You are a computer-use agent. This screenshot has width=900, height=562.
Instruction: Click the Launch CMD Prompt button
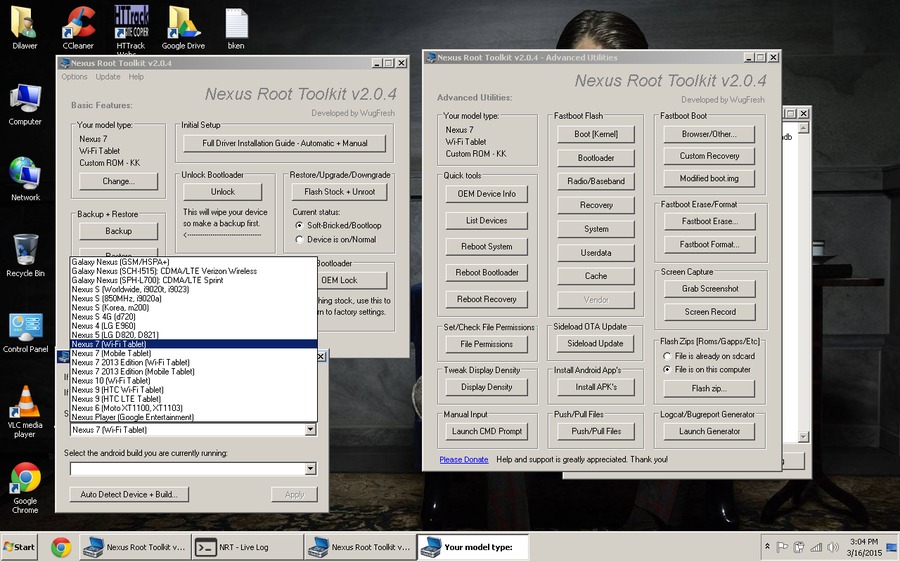click(487, 432)
